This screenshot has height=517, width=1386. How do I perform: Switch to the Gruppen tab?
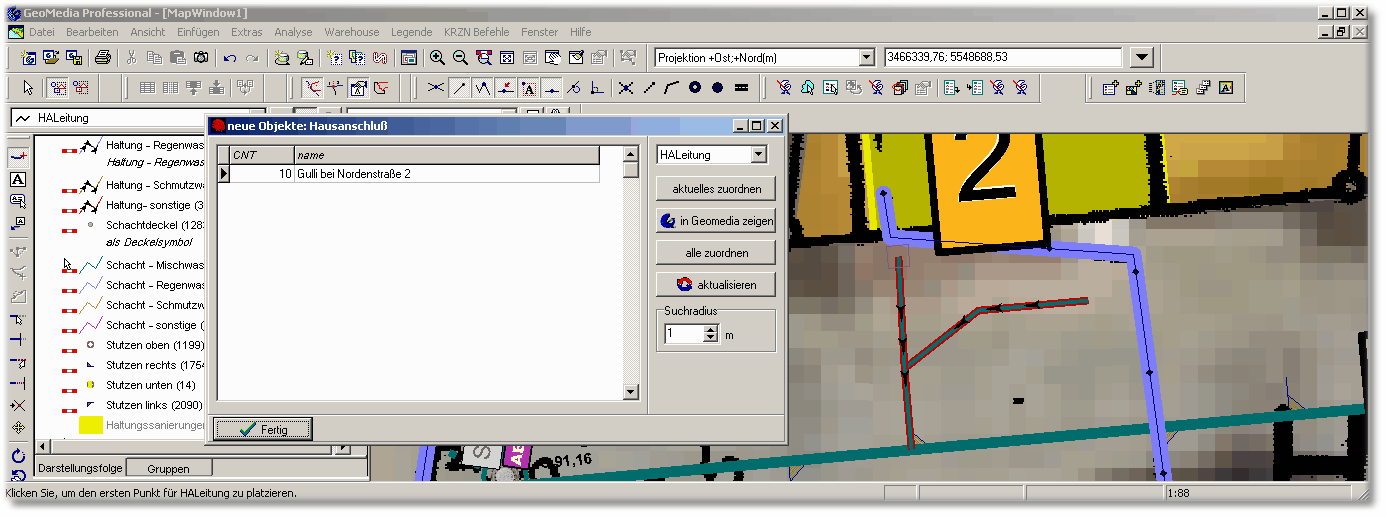(167, 469)
